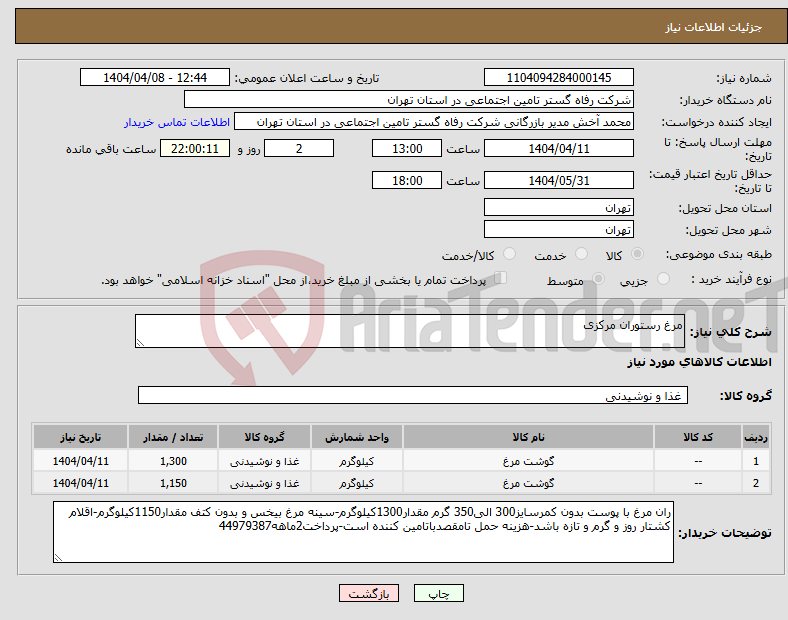Image resolution: width=788 pixels, height=620 pixels.
Task: Click the شماره نیاز field 1104094284000145
Action: [x=558, y=77]
